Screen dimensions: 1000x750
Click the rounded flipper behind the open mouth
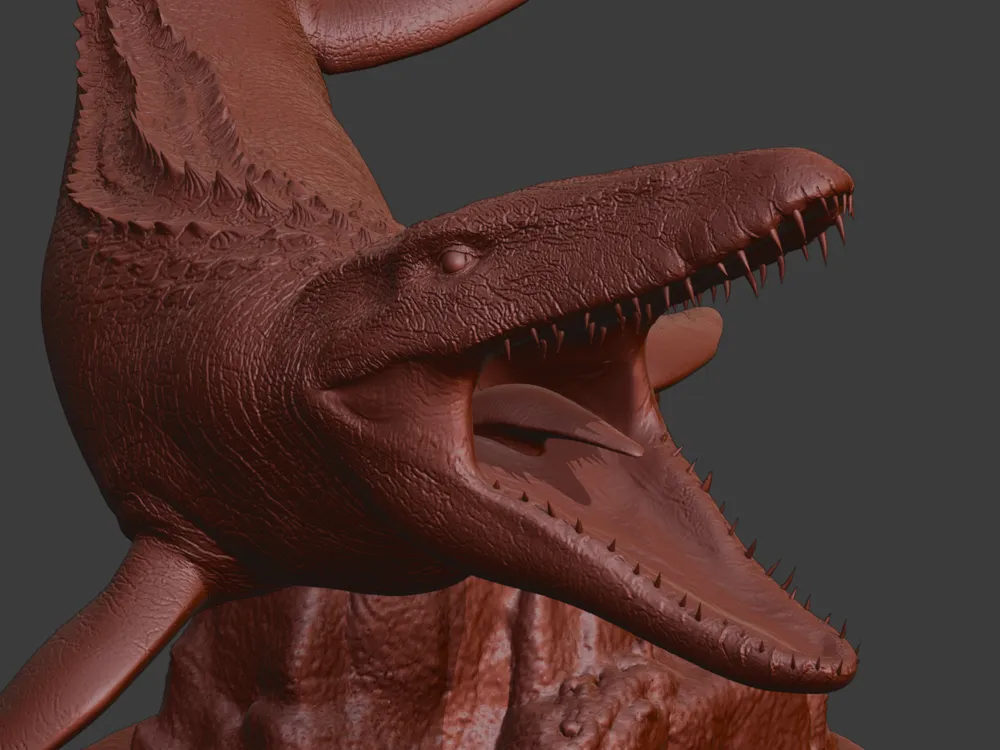click(x=688, y=345)
